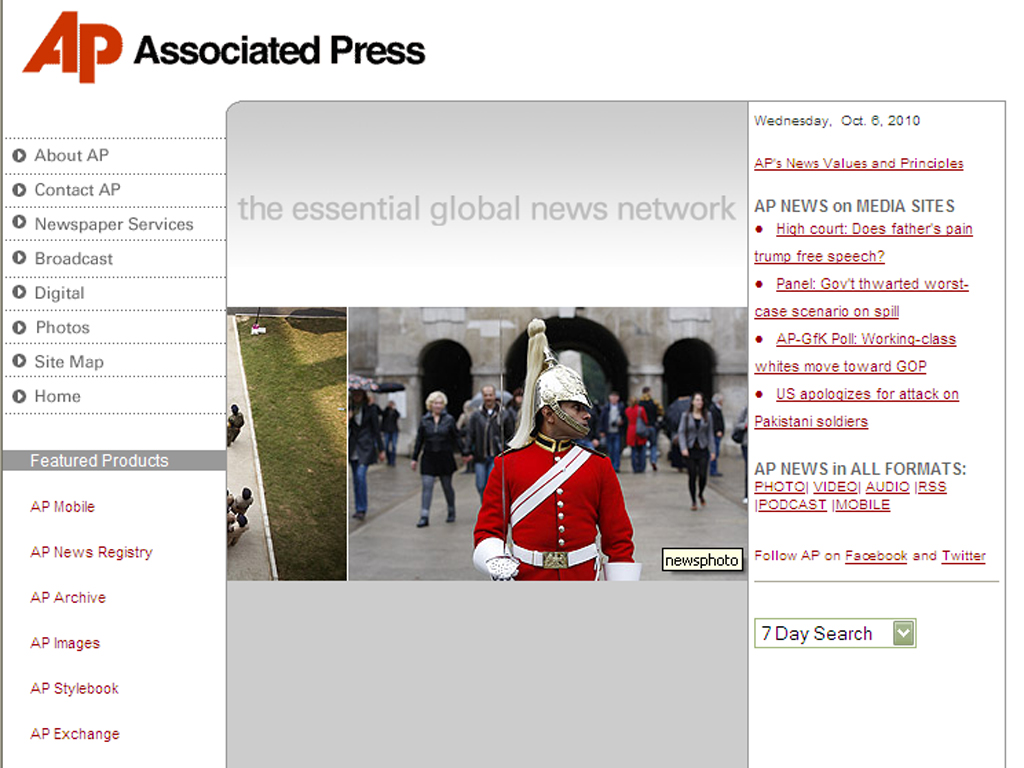Click the arrow bullet beside Home

(20, 396)
